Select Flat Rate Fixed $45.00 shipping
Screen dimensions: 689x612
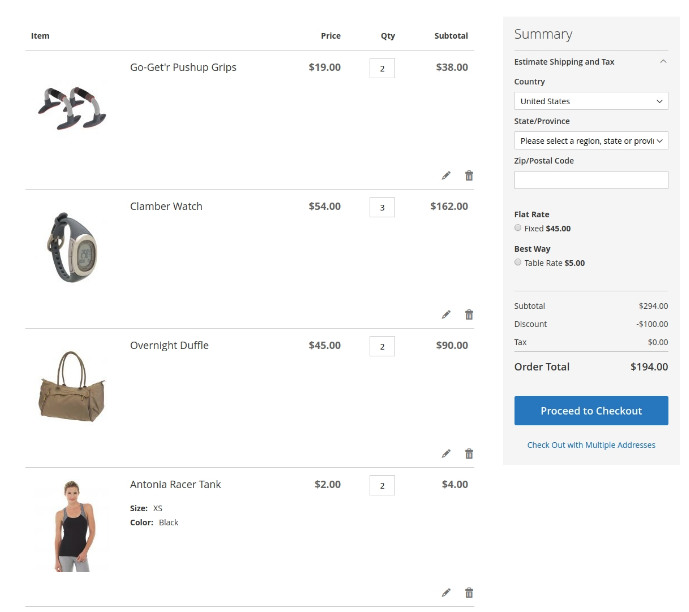(518, 229)
